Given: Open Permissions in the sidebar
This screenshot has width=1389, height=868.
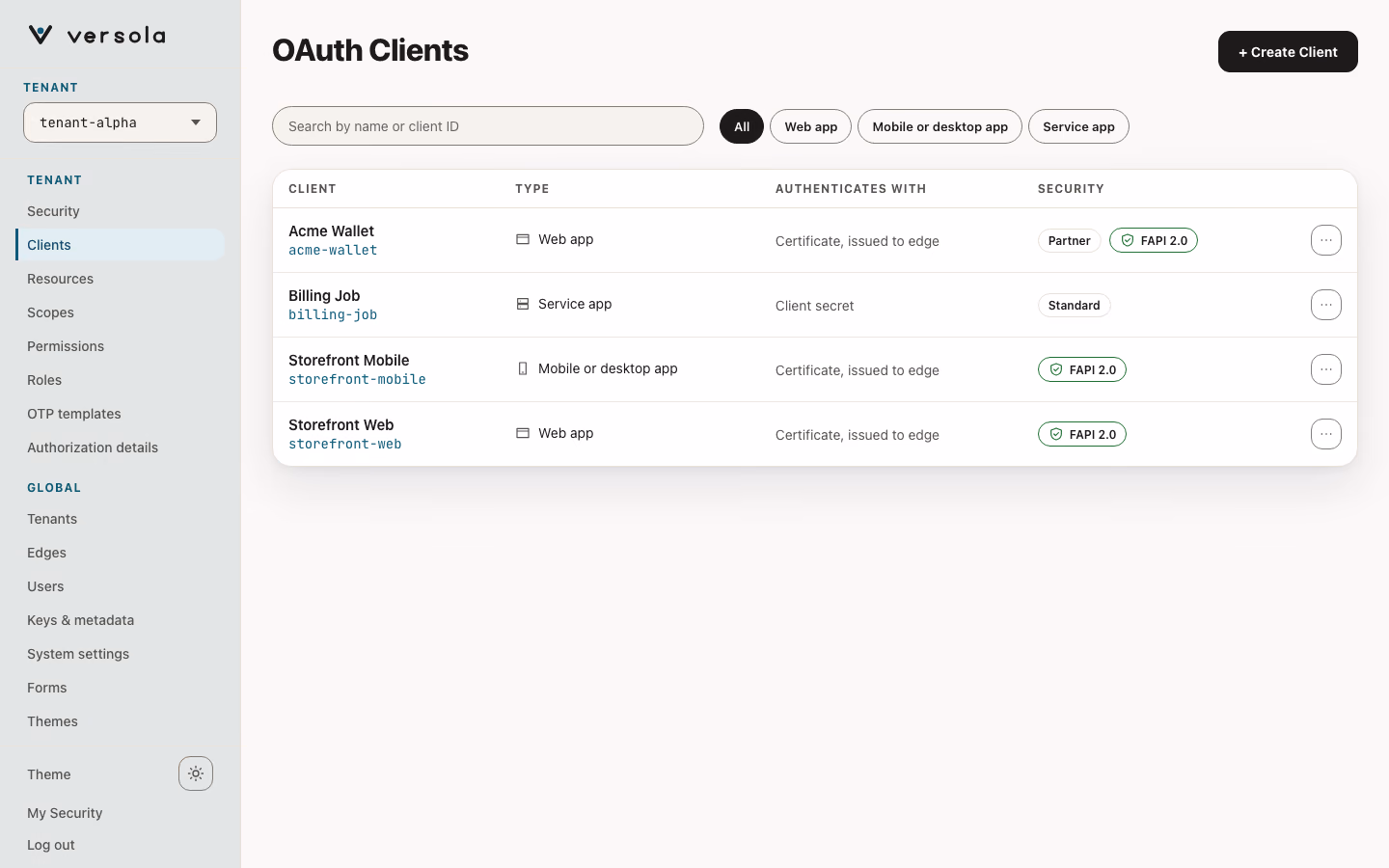Looking at the screenshot, I should pyautogui.click(x=120, y=346).
